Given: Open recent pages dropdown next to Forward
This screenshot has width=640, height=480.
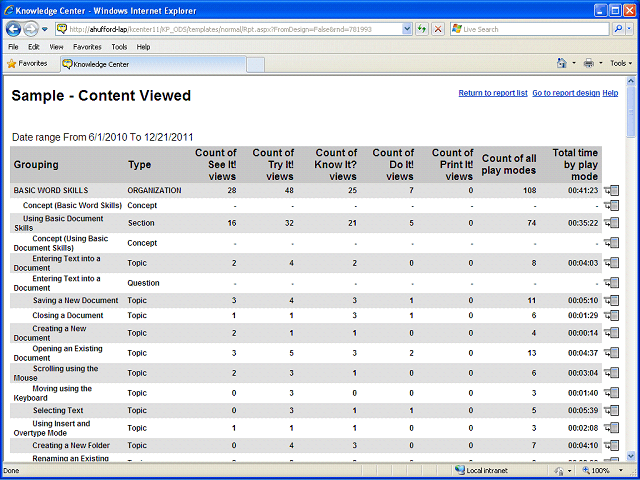Looking at the screenshot, I should point(44,29).
